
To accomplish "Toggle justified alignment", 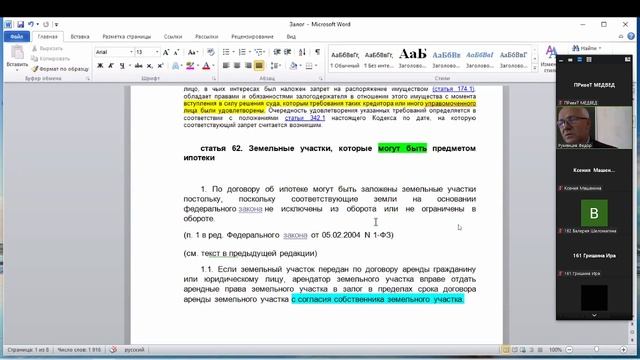I will pos(259,66).
